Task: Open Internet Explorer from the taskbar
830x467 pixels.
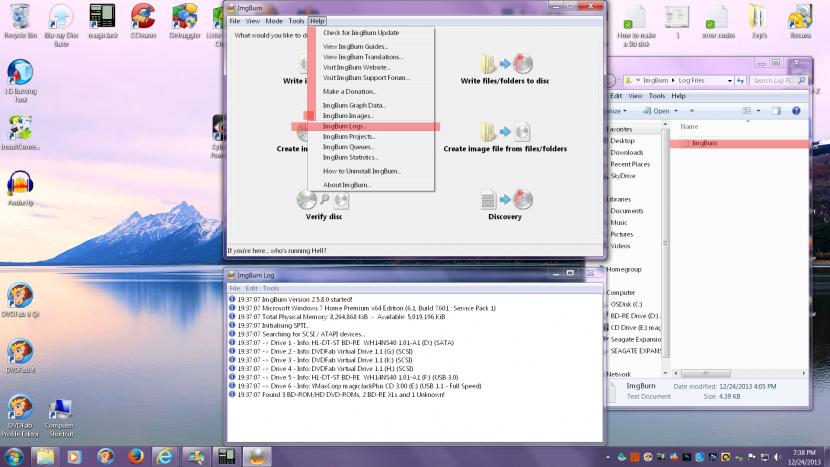Action: pyautogui.click(x=165, y=456)
